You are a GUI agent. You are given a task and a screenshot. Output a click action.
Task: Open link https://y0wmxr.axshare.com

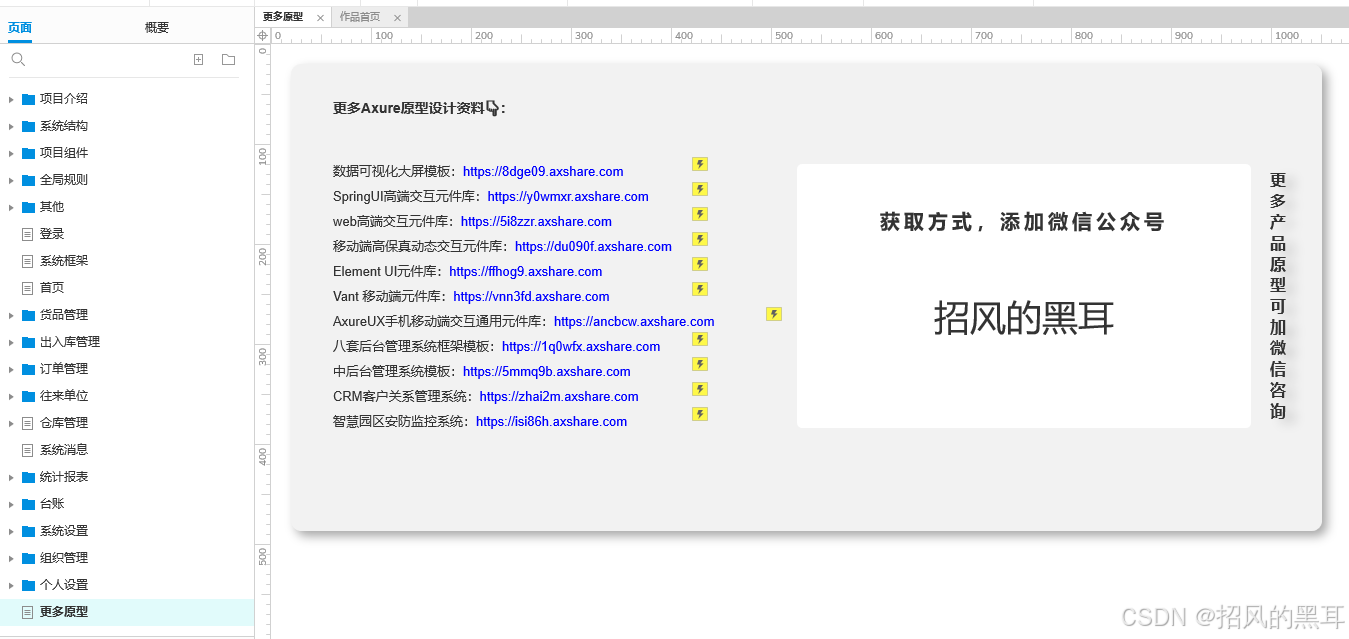pyautogui.click(x=568, y=197)
